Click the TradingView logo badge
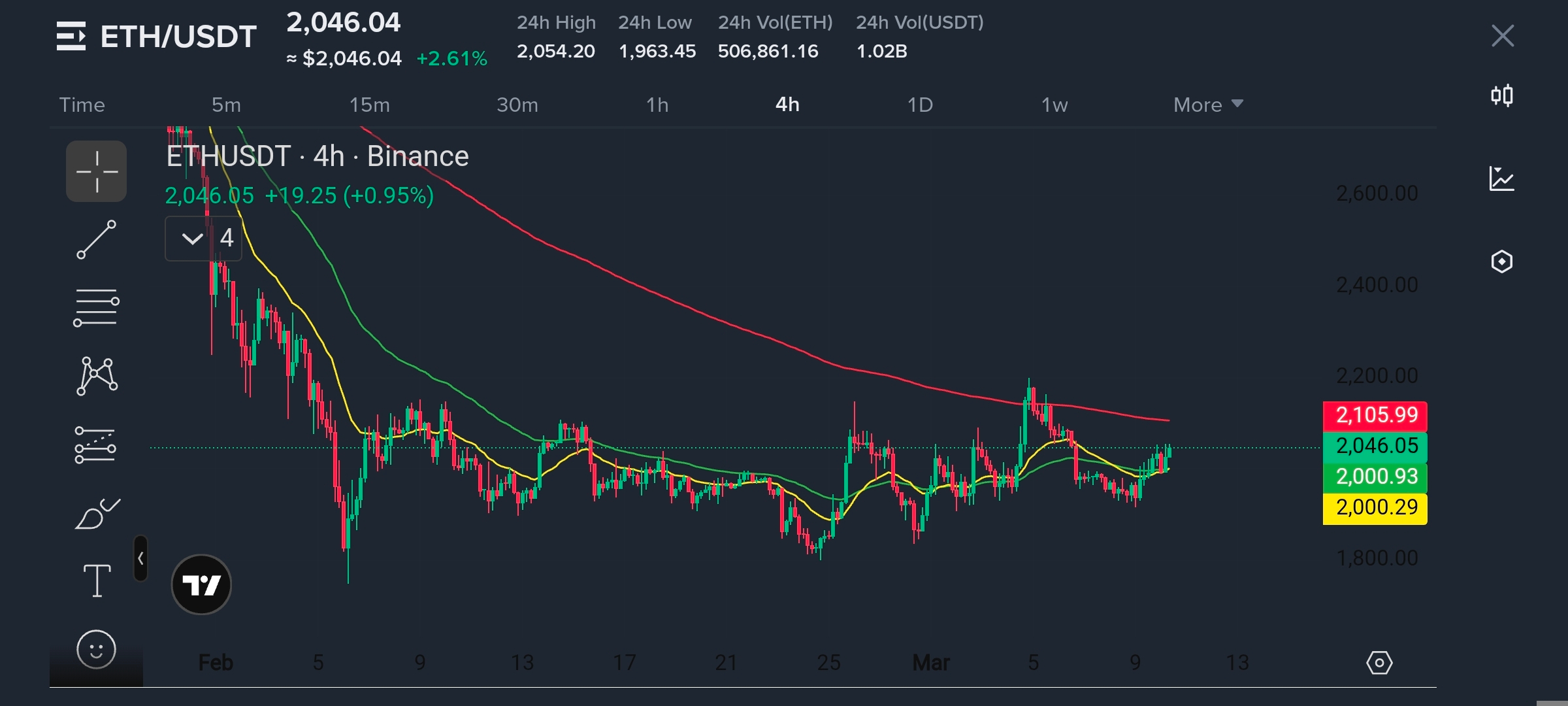The height and width of the screenshot is (706, 1568). (x=201, y=584)
